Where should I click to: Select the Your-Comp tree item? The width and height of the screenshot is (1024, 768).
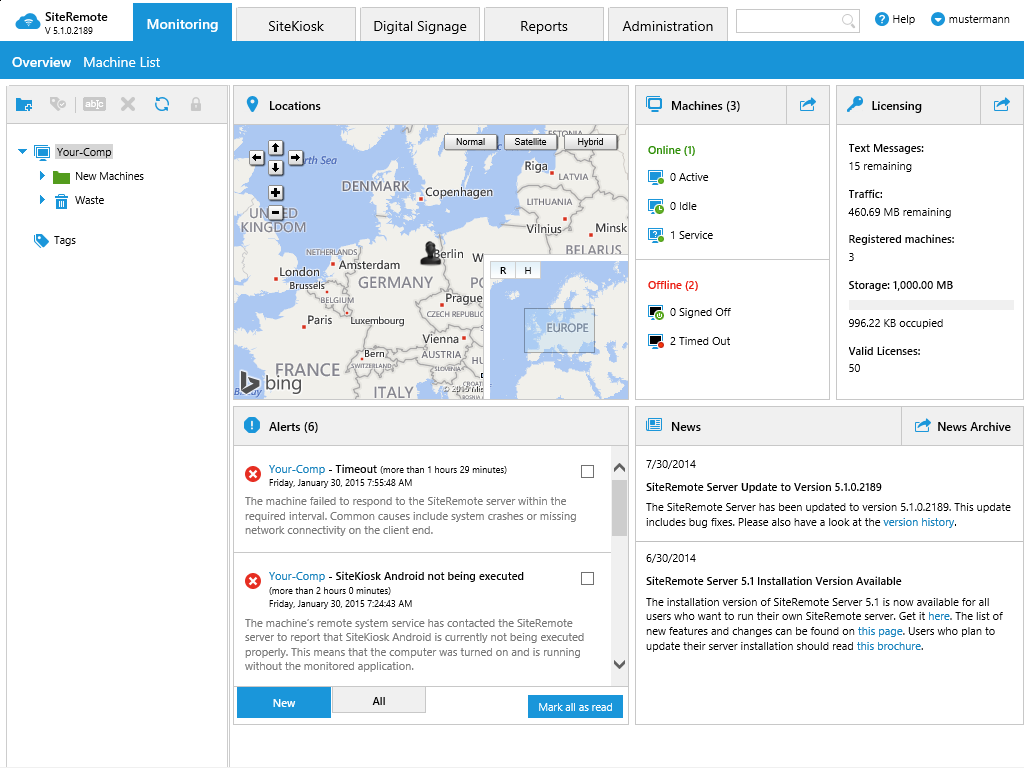pos(84,152)
